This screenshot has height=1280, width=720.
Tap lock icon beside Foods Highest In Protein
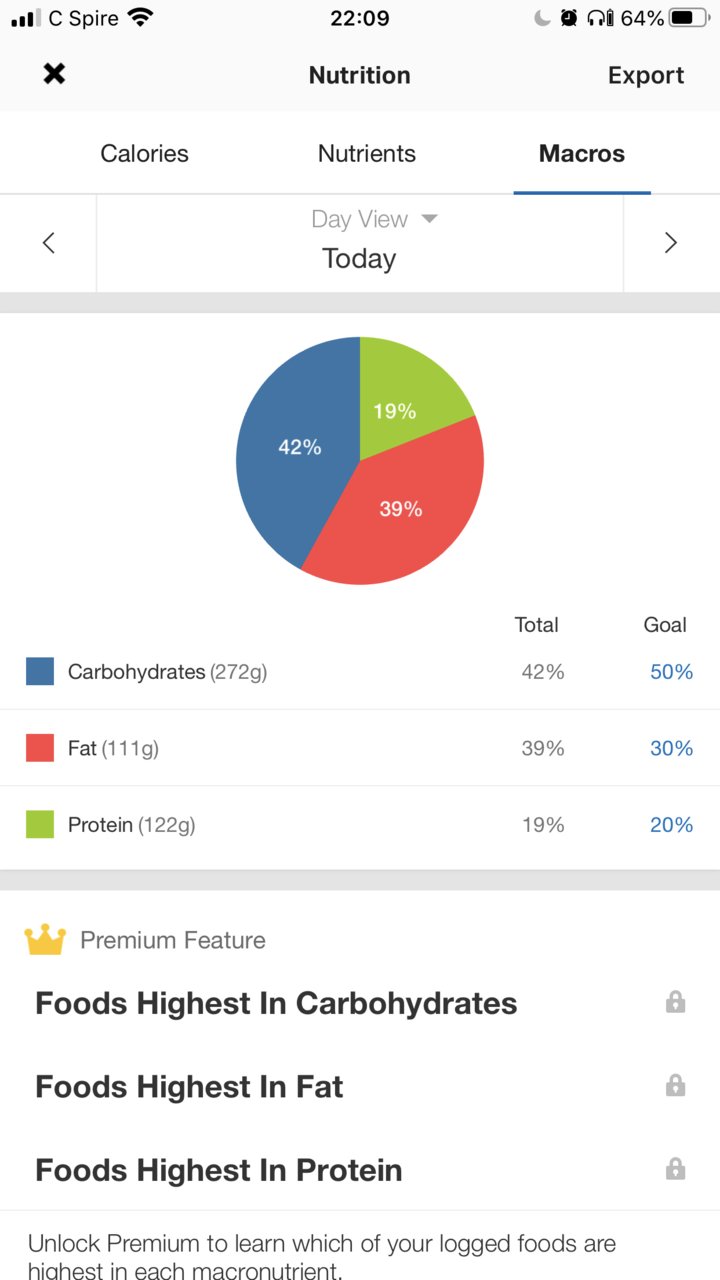pyautogui.click(x=676, y=1168)
